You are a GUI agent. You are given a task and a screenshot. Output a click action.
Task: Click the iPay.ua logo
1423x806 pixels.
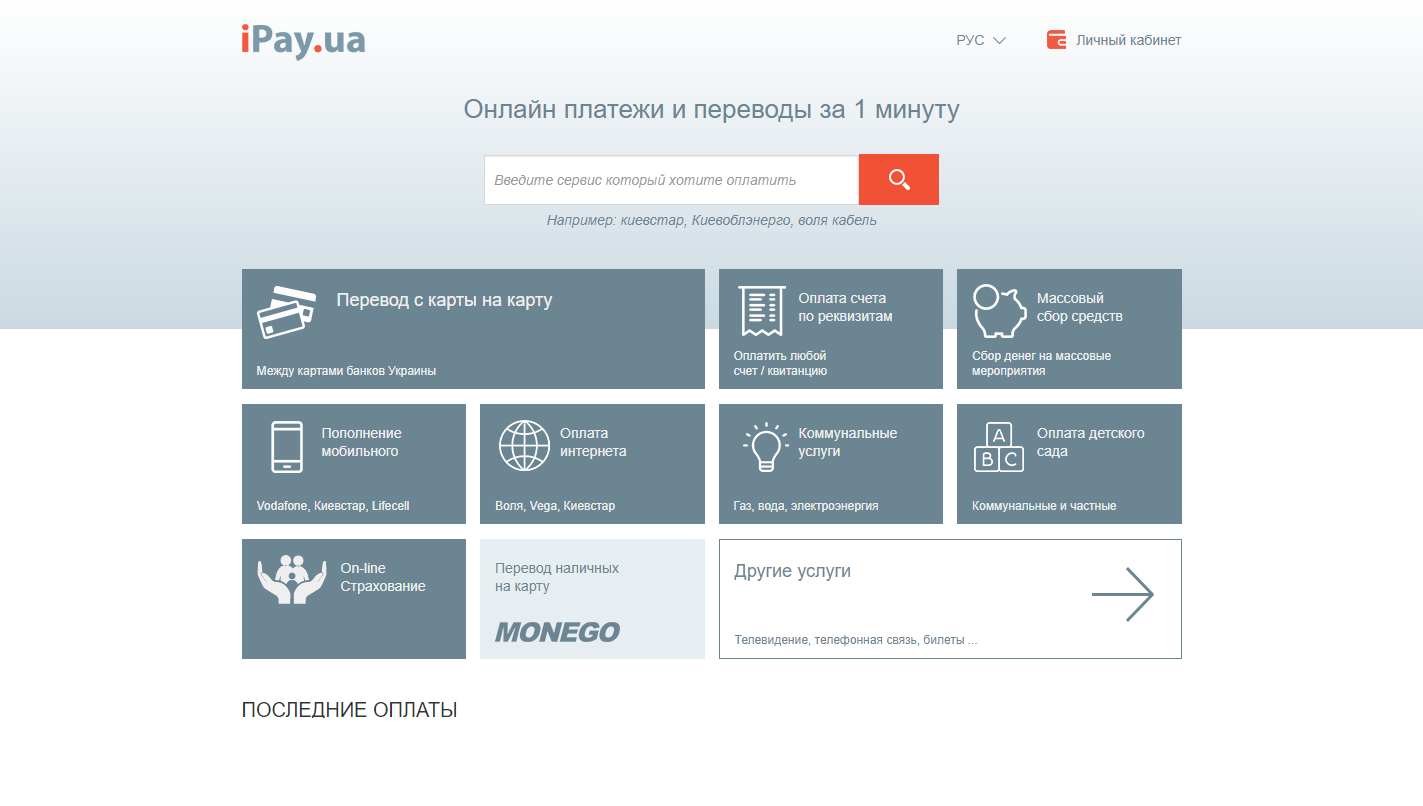[303, 41]
